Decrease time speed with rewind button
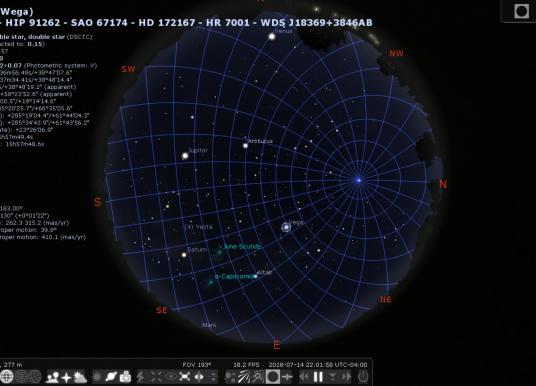 (304, 377)
